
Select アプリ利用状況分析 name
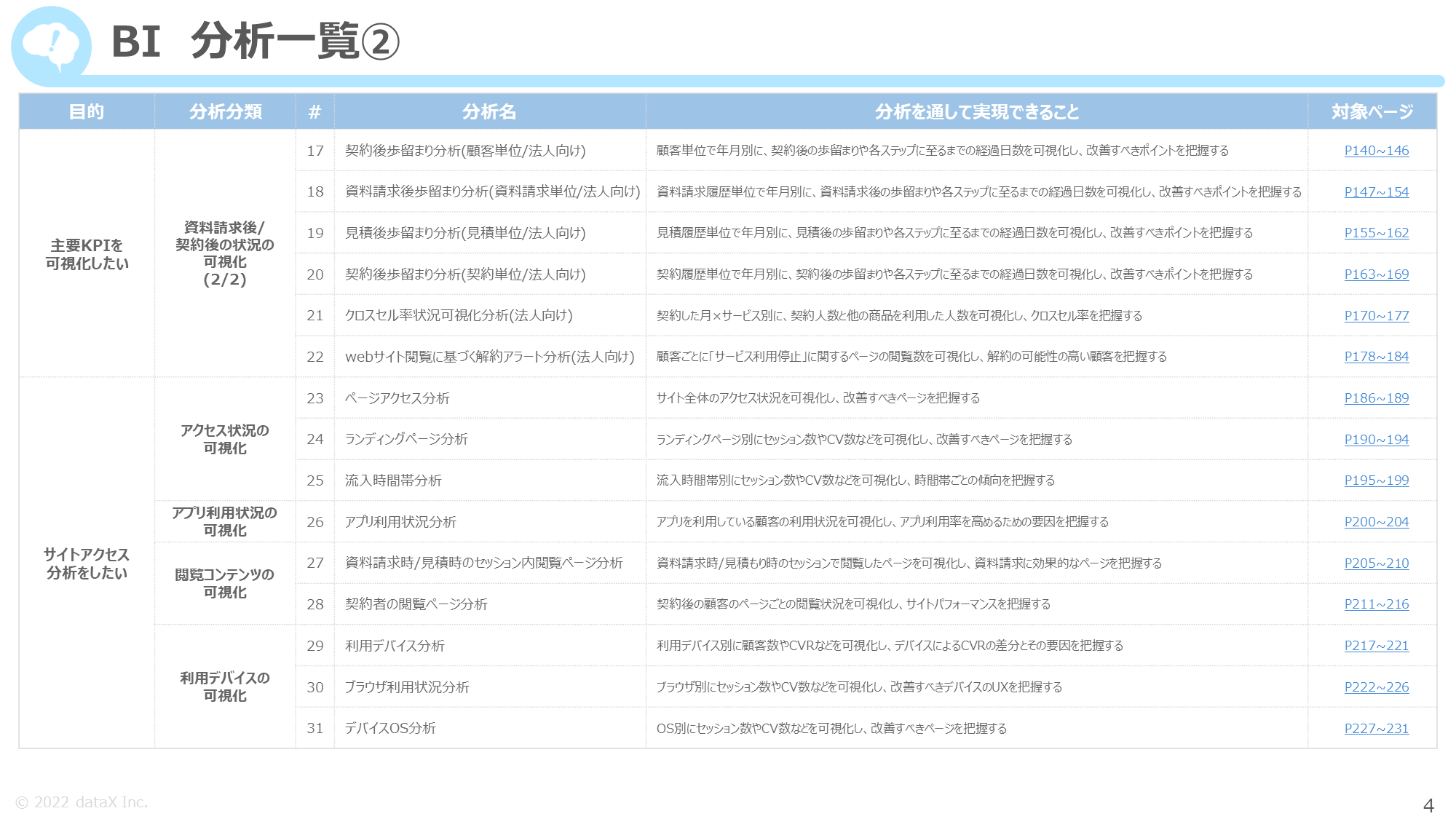click(400, 522)
